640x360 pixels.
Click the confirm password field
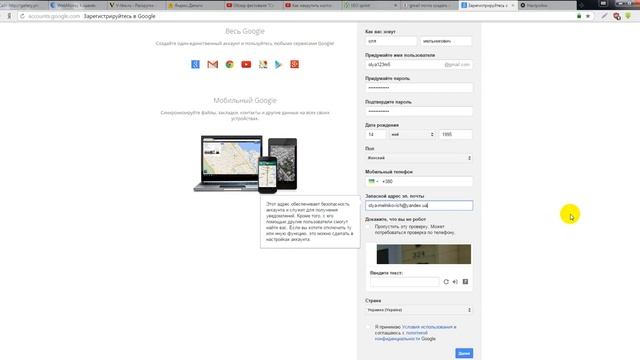pos(419,111)
